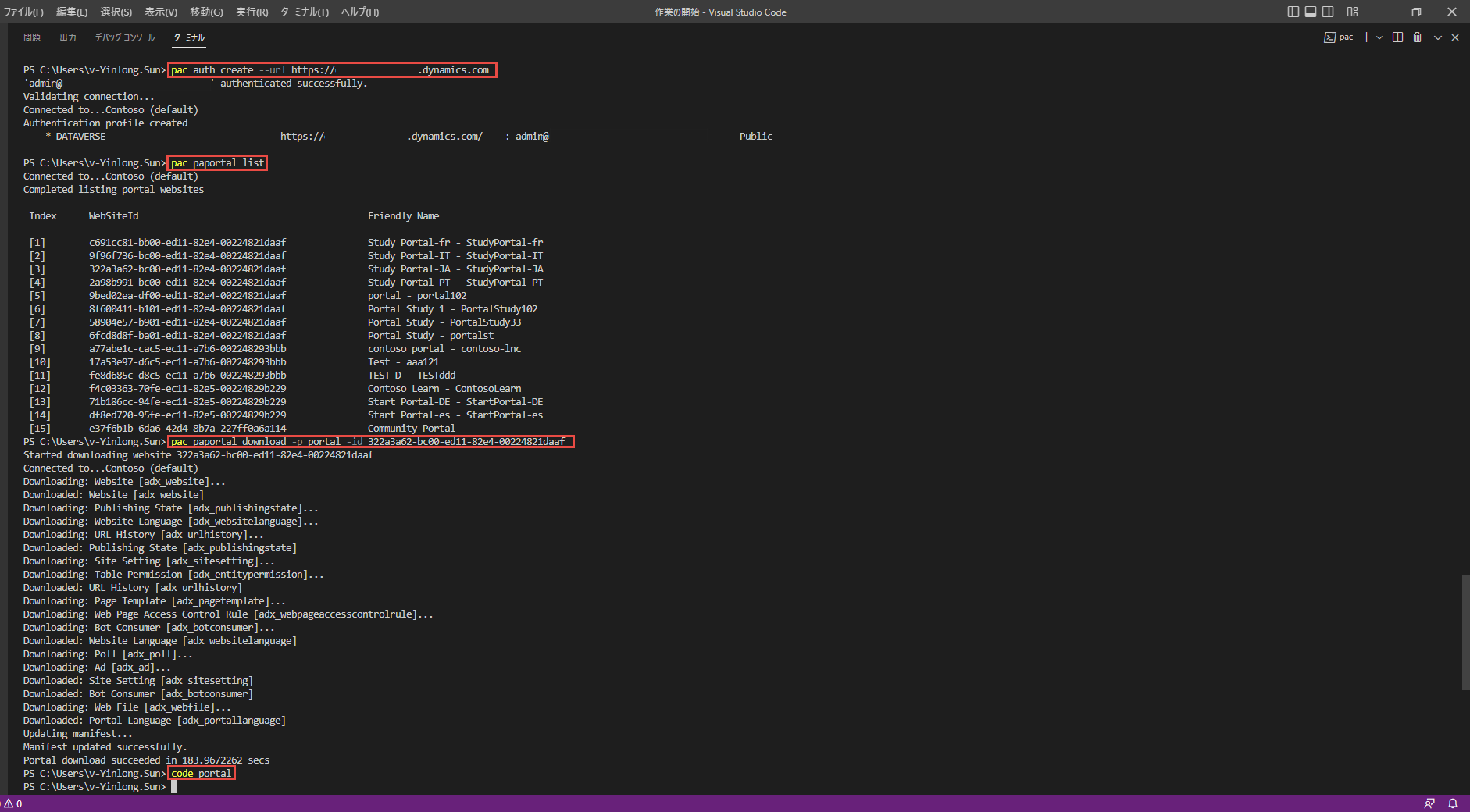The width and height of the screenshot is (1470, 812).
Task: Switch to the 問題 panel tab
Action: click(x=32, y=37)
